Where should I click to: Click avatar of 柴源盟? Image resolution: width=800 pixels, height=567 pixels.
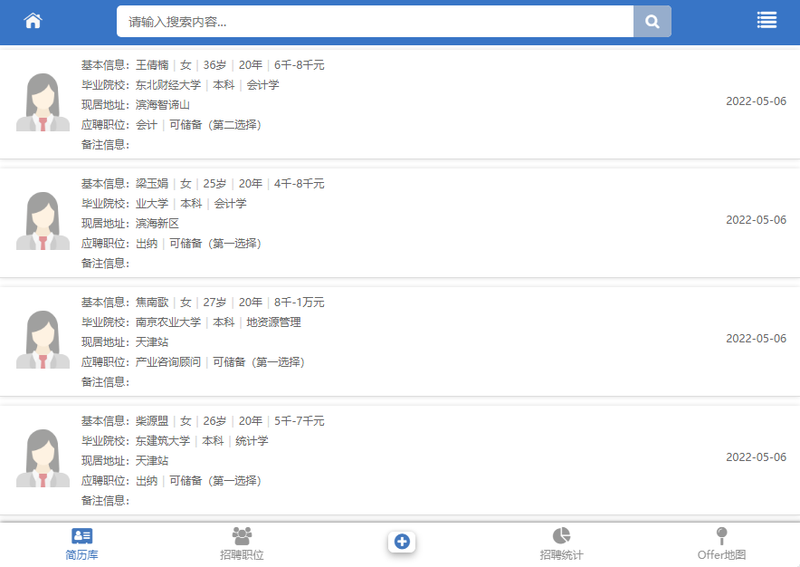(x=43, y=458)
